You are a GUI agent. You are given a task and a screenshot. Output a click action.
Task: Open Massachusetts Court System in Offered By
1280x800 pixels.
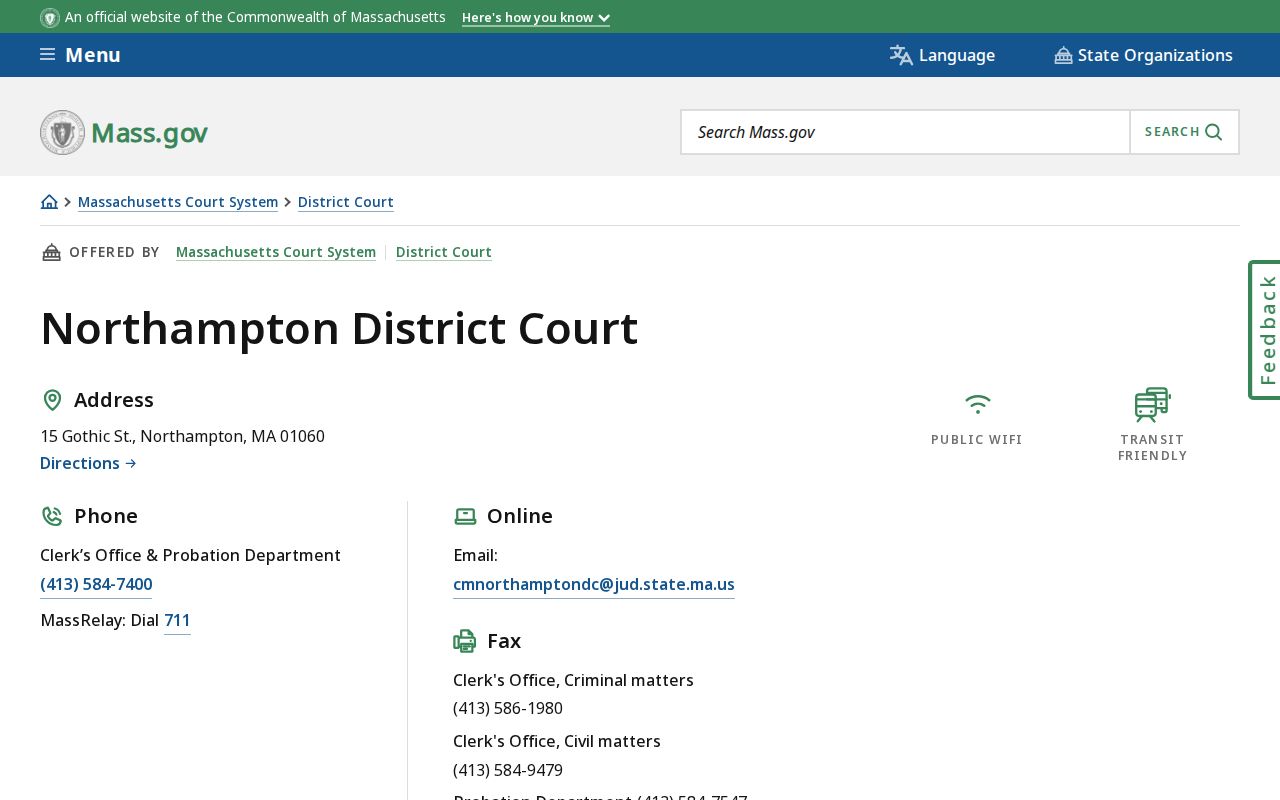pos(276,252)
